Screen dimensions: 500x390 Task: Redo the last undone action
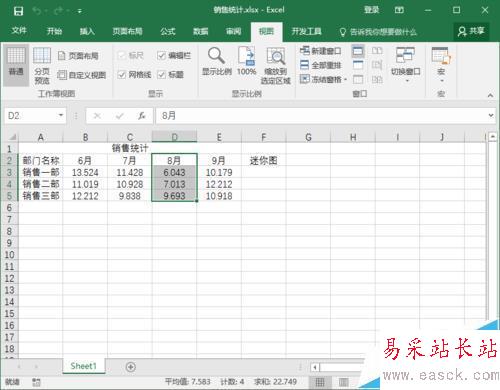tap(58, 11)
